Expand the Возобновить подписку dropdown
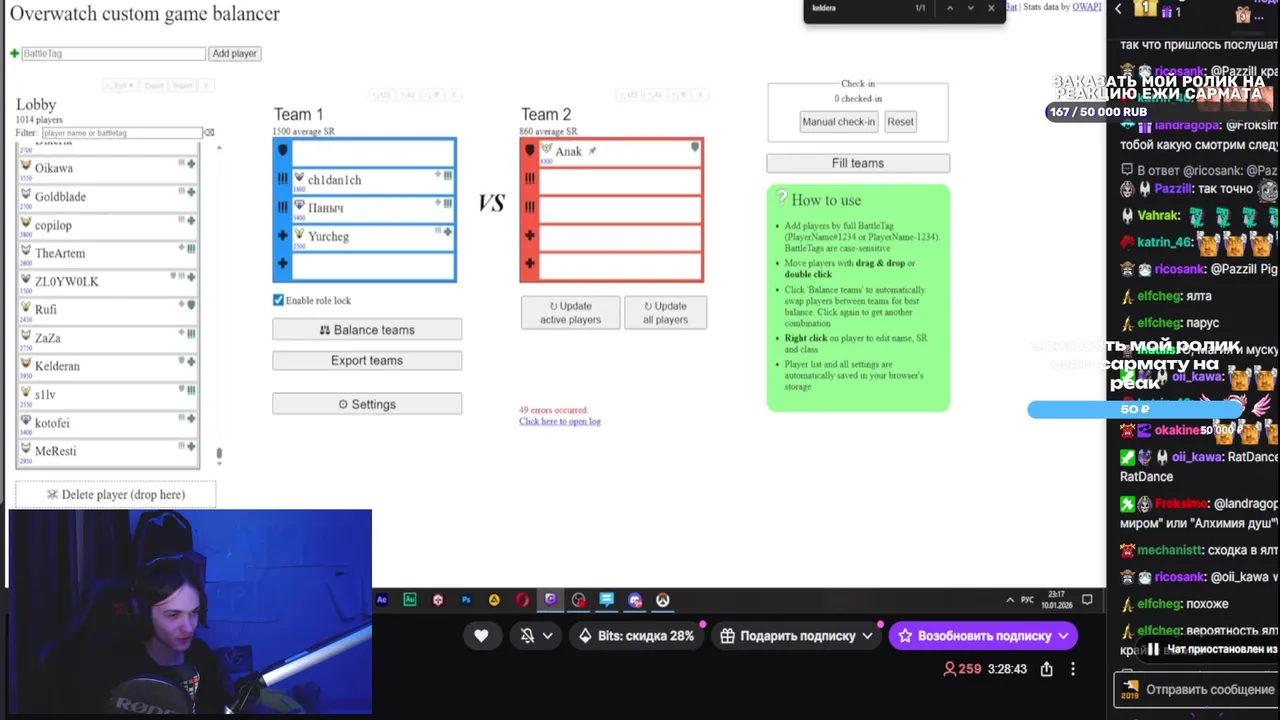This screenshot has width=1280, height=720. (1063, 636)
